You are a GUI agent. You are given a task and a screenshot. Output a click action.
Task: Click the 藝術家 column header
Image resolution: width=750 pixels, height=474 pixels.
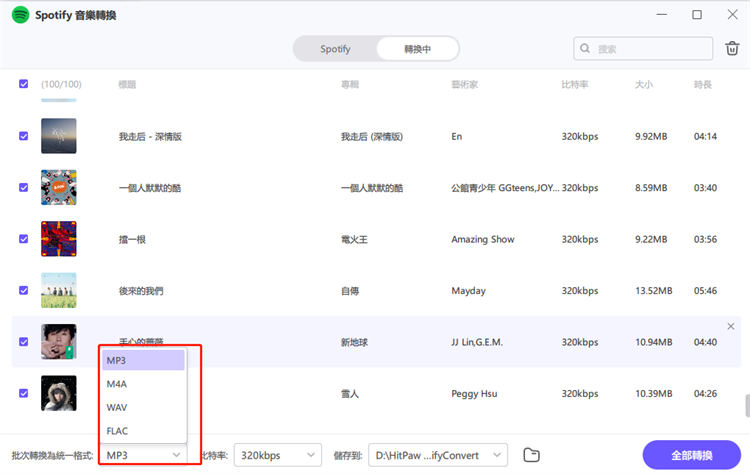click(464, 85)
